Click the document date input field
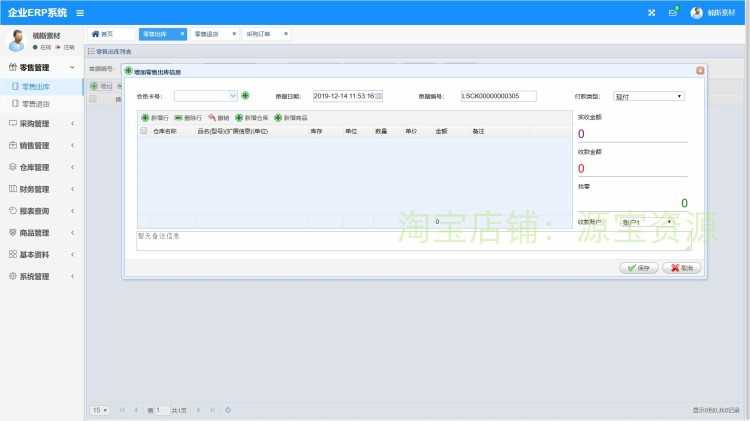This screenshot has height=421, width=750. 348,96
